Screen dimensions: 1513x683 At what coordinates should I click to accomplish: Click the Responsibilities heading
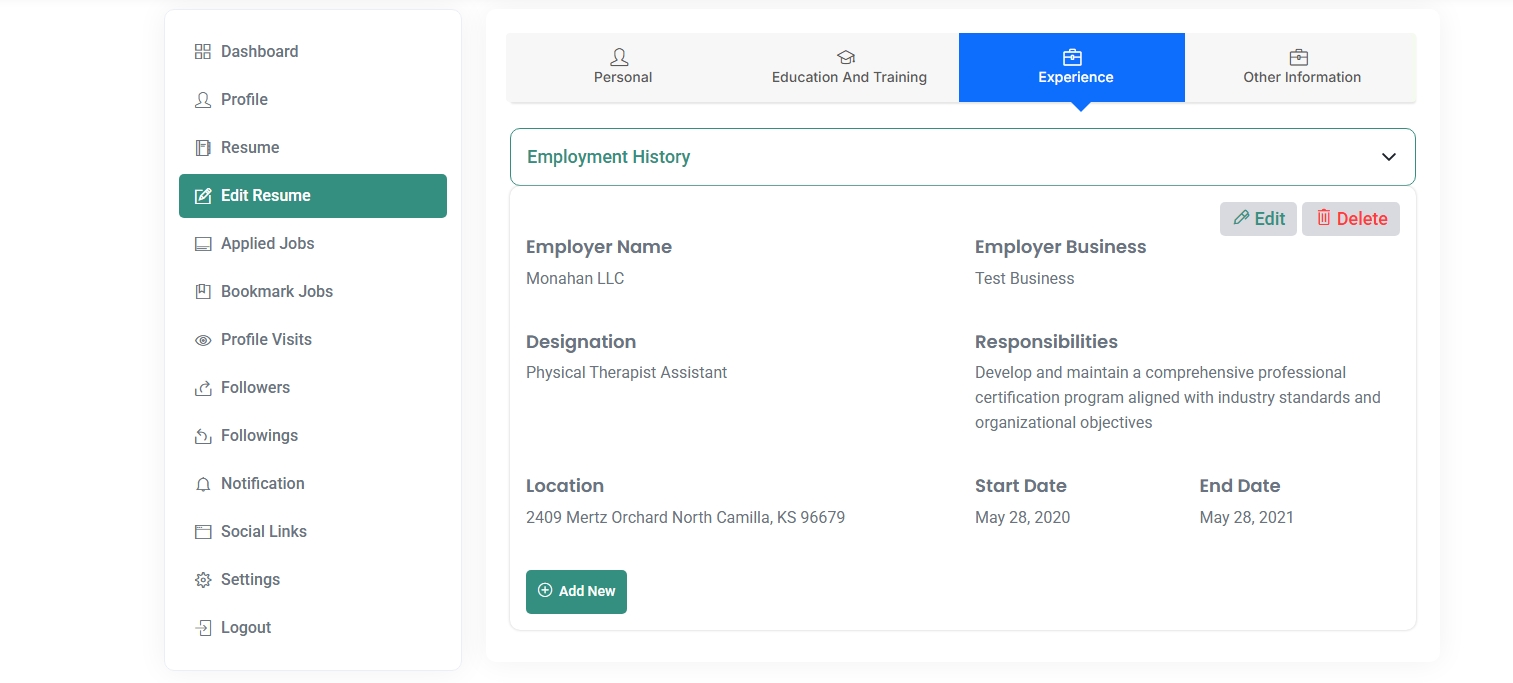1046,342
